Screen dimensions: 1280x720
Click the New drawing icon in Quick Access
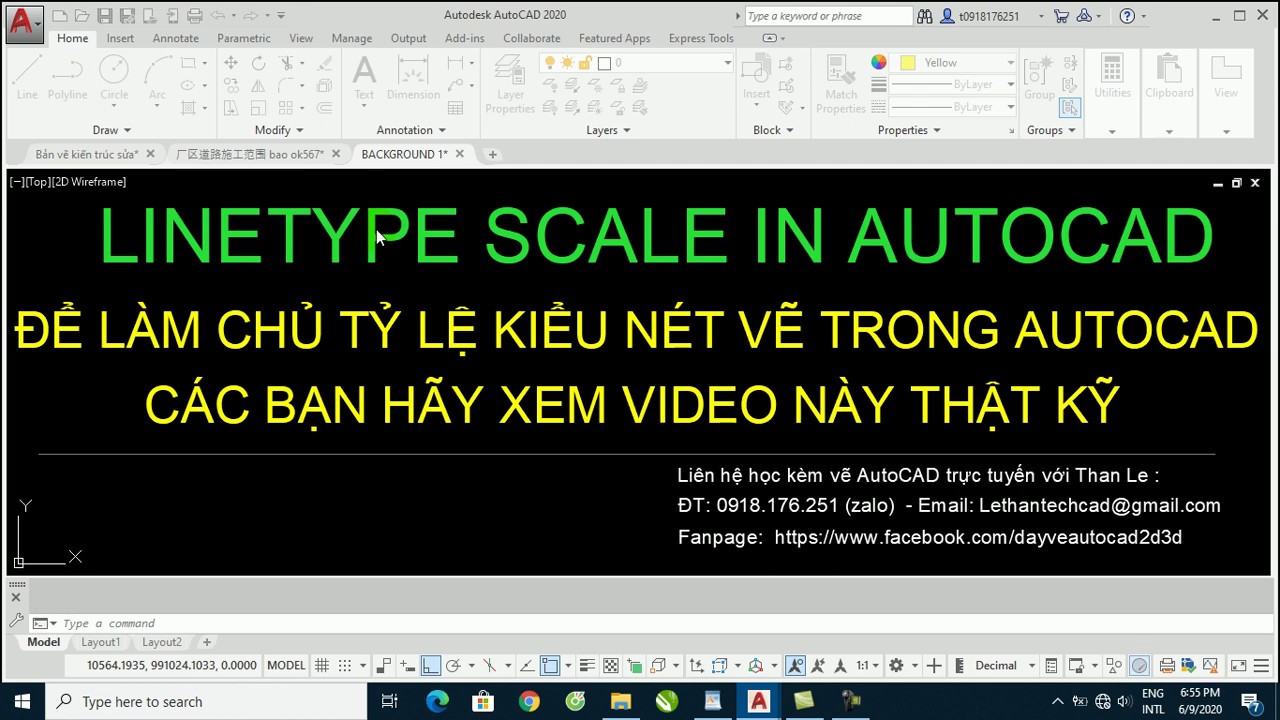60,16
